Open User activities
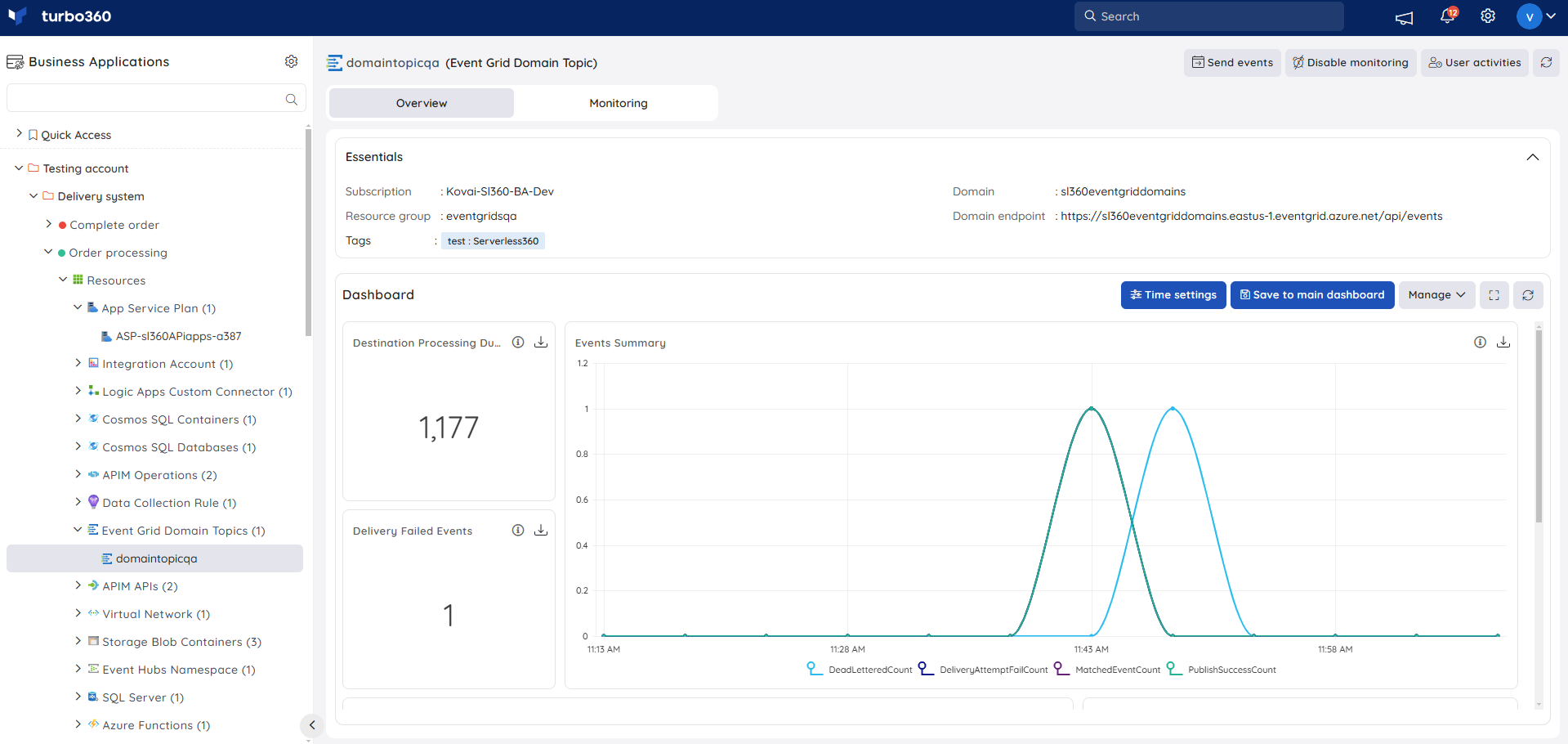Screen dimensions: 1568x744 [x=1475, y=62]
